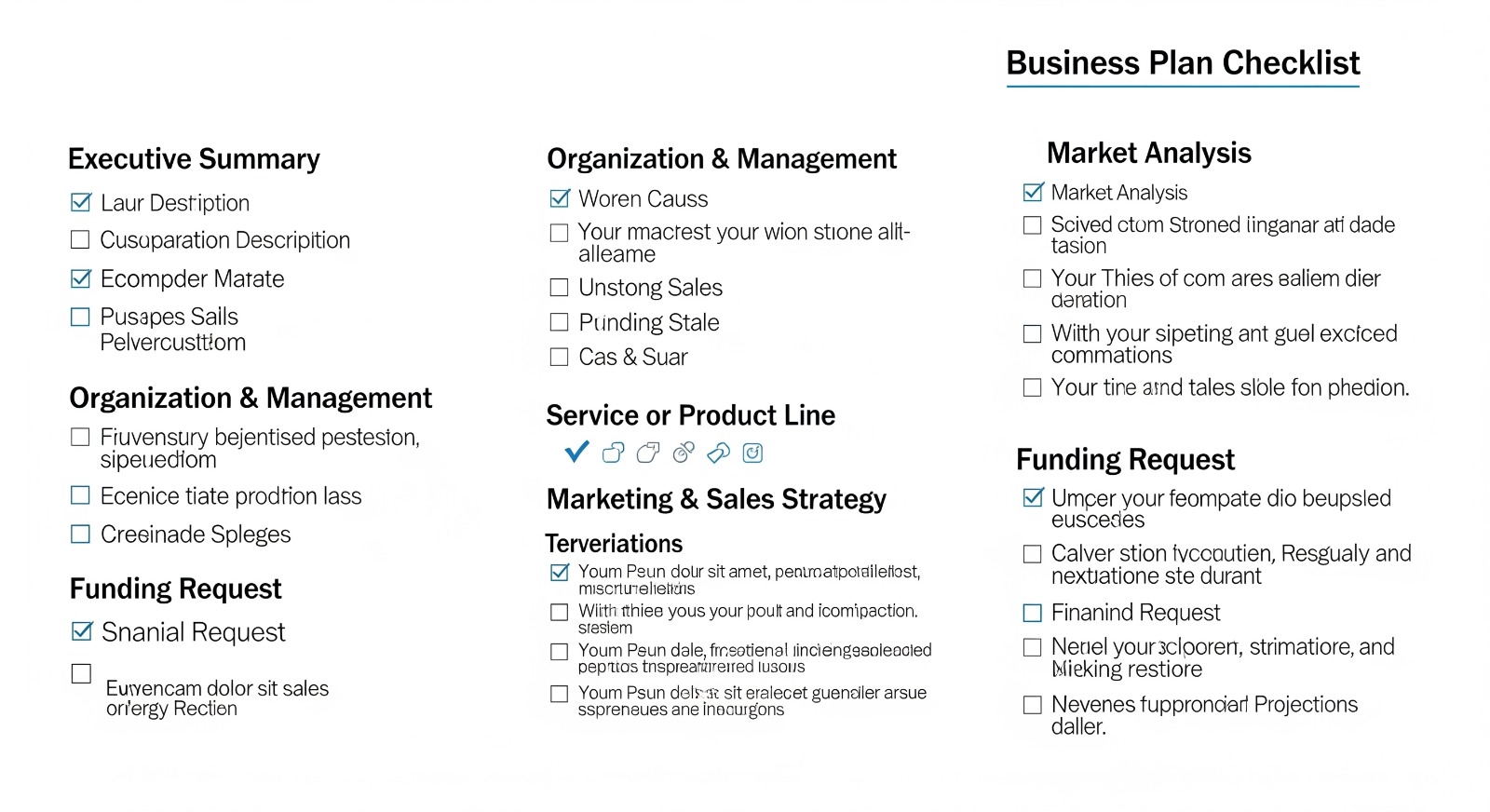Tick the Cas & Suar checkbox
The image size is (1490, 812).
click(x=559, y=357)
